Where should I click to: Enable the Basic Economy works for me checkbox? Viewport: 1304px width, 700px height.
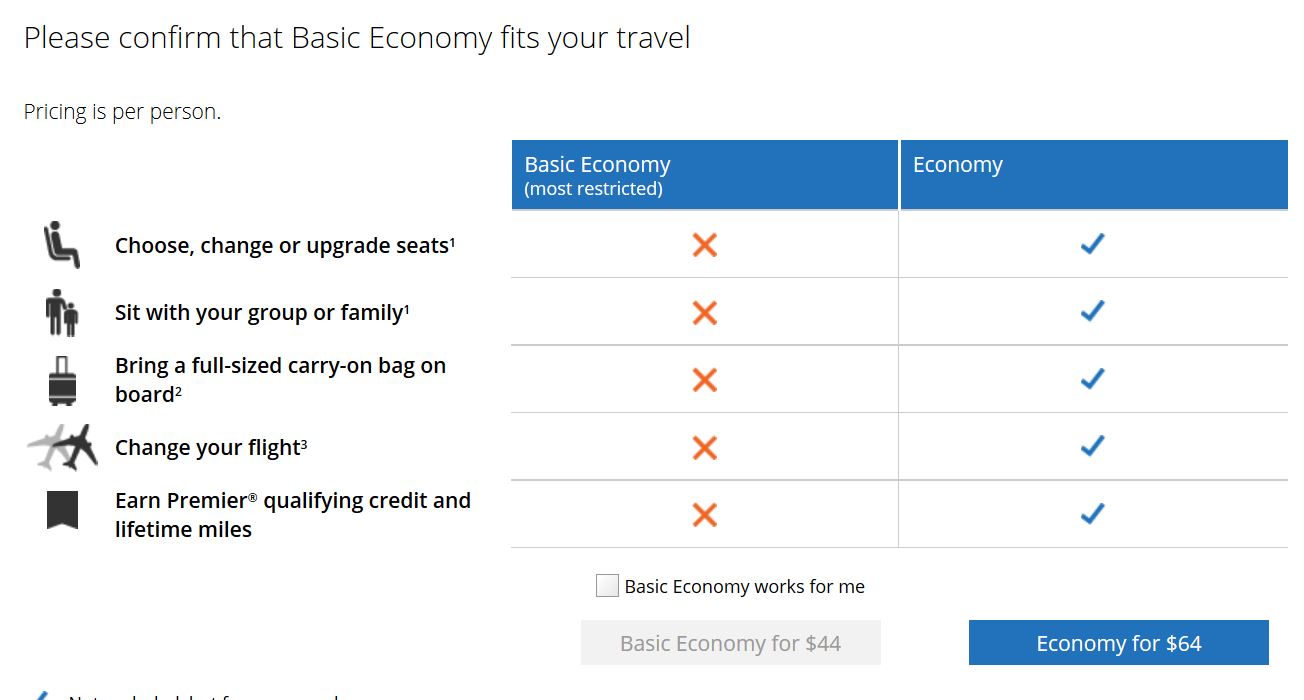click(x=606, y=585)
